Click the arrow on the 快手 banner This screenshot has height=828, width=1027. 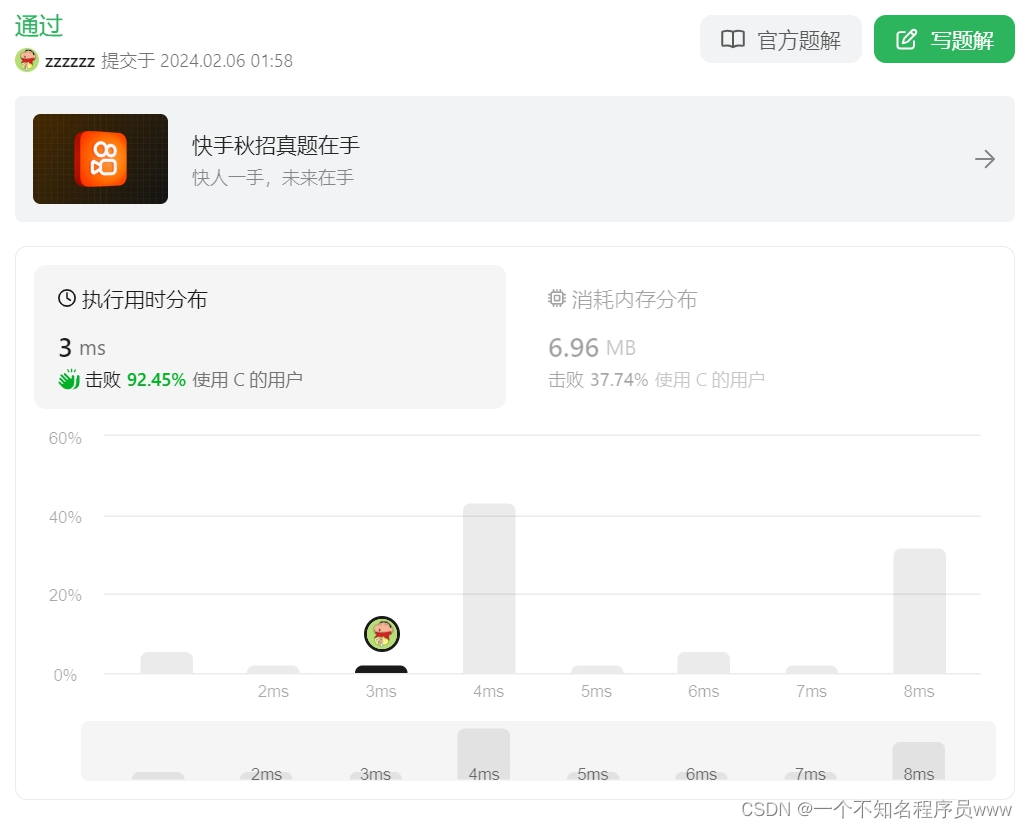984,159
